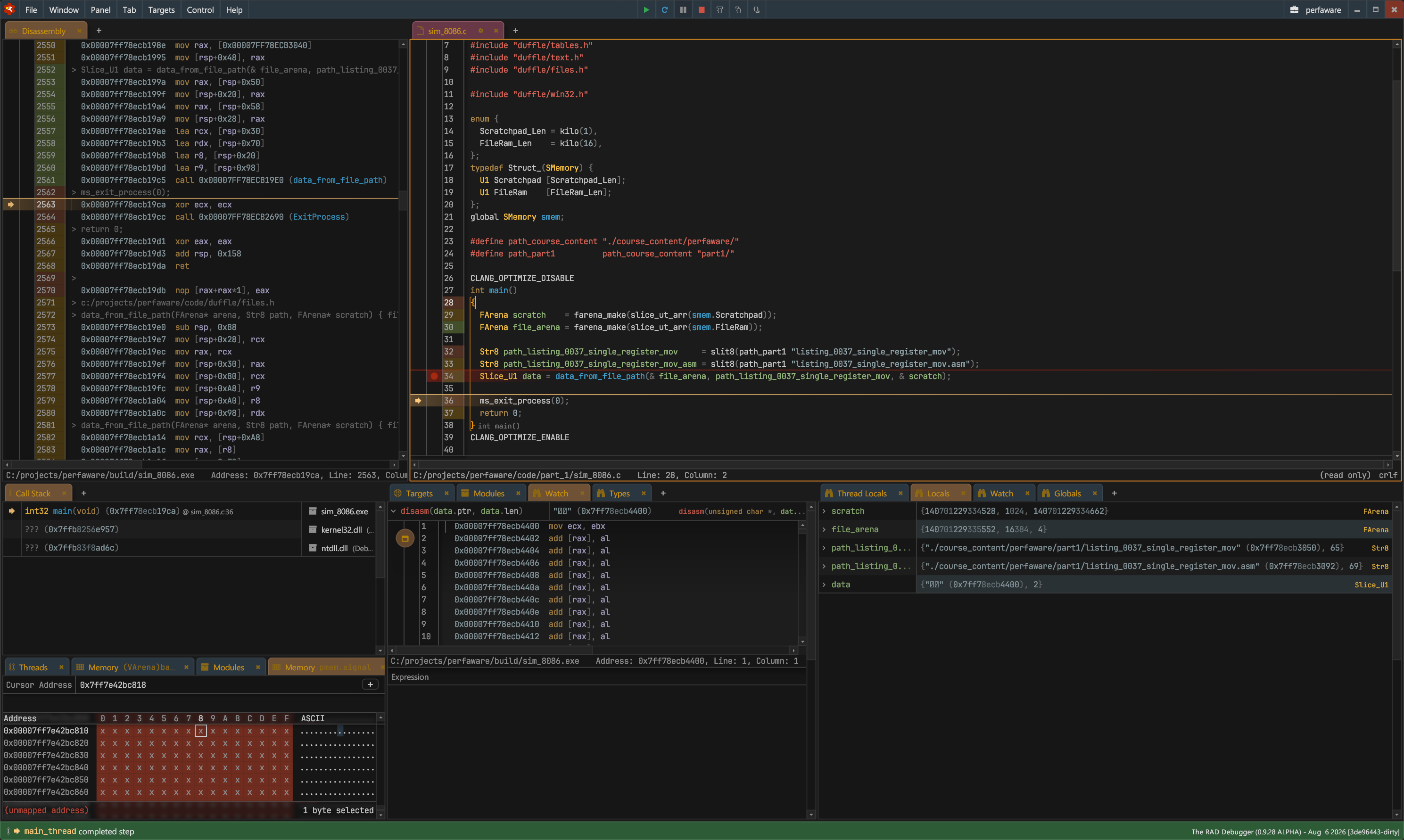Collapse the disasm(data.ptr, data.len) watch expression
Viewport: 1404px width, 840px height.
point(394,511)
